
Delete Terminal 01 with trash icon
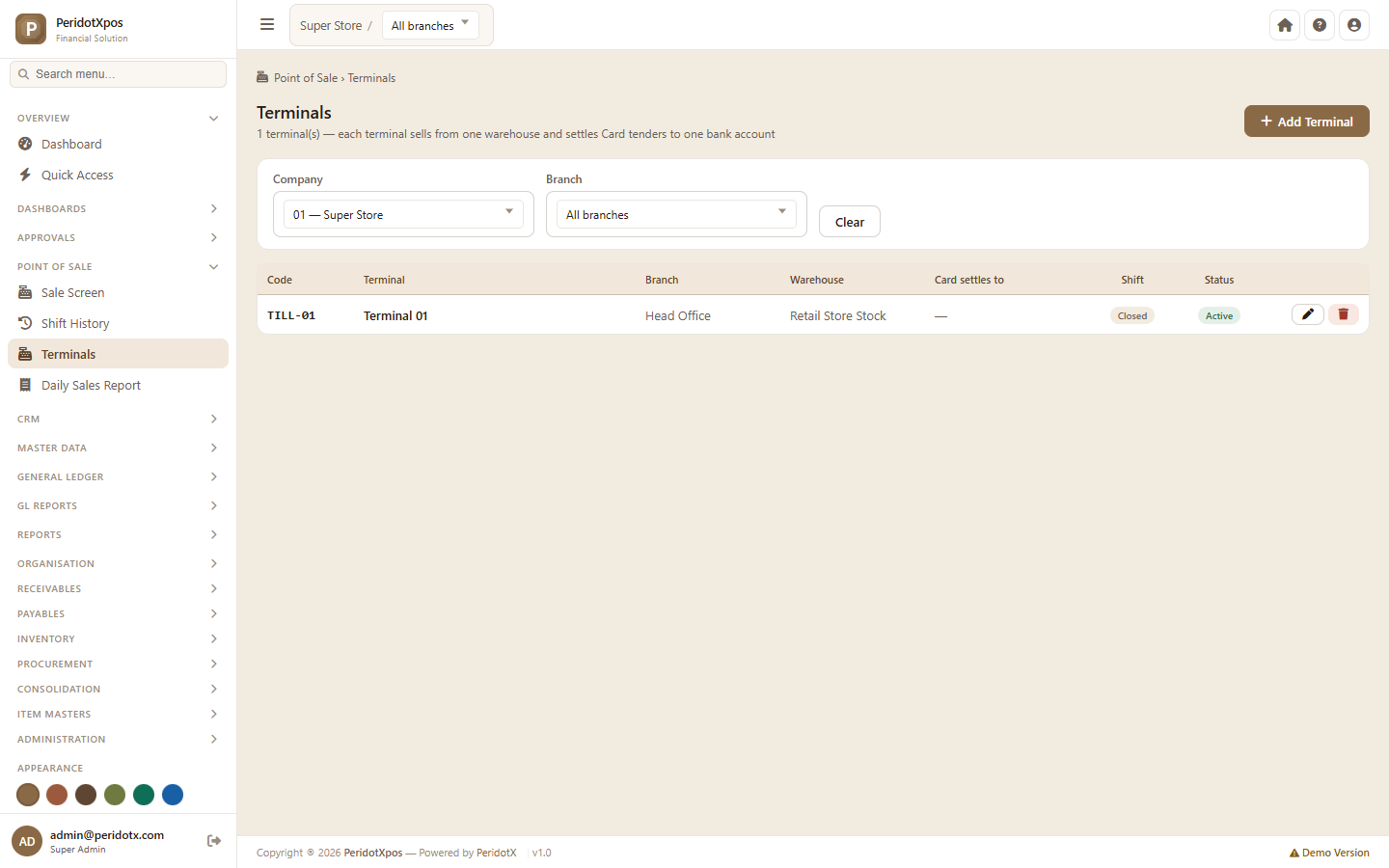(1344, 314)
